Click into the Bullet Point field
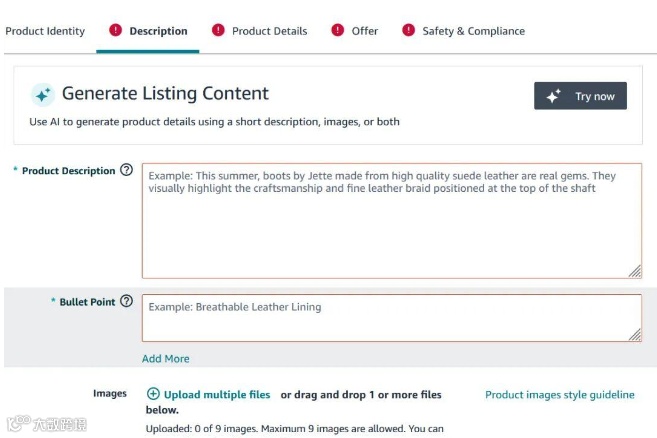Viewport: 657px width, 438px height. point(391,318)
